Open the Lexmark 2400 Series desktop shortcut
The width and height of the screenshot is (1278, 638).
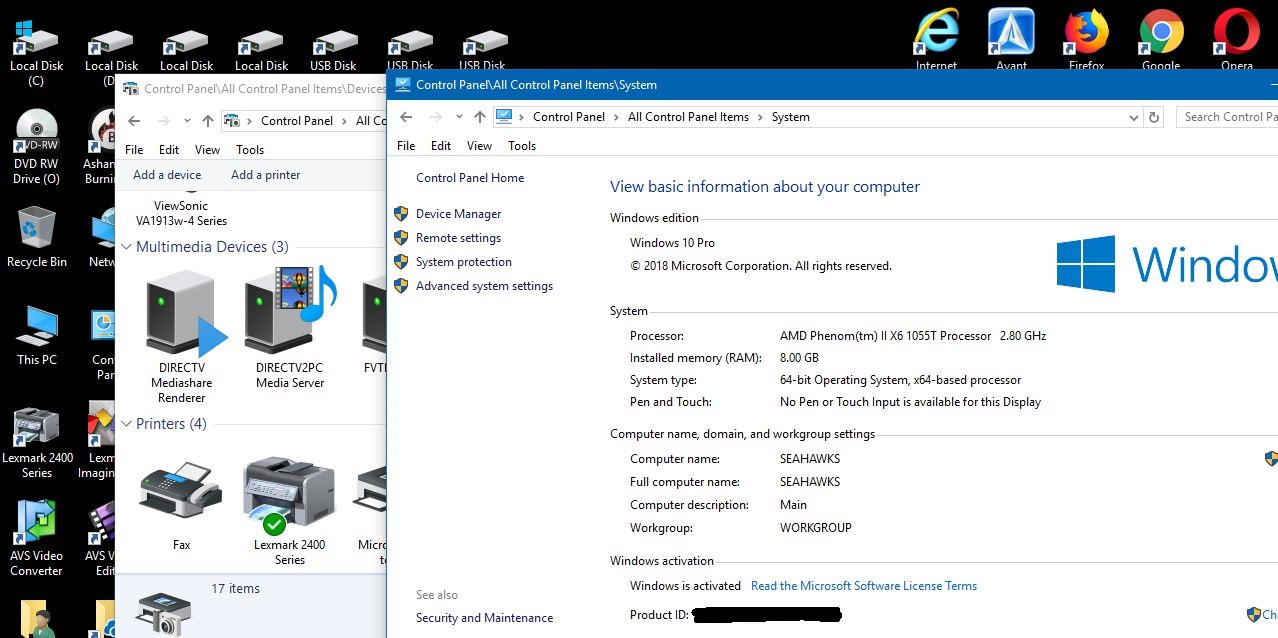(36, 442)
